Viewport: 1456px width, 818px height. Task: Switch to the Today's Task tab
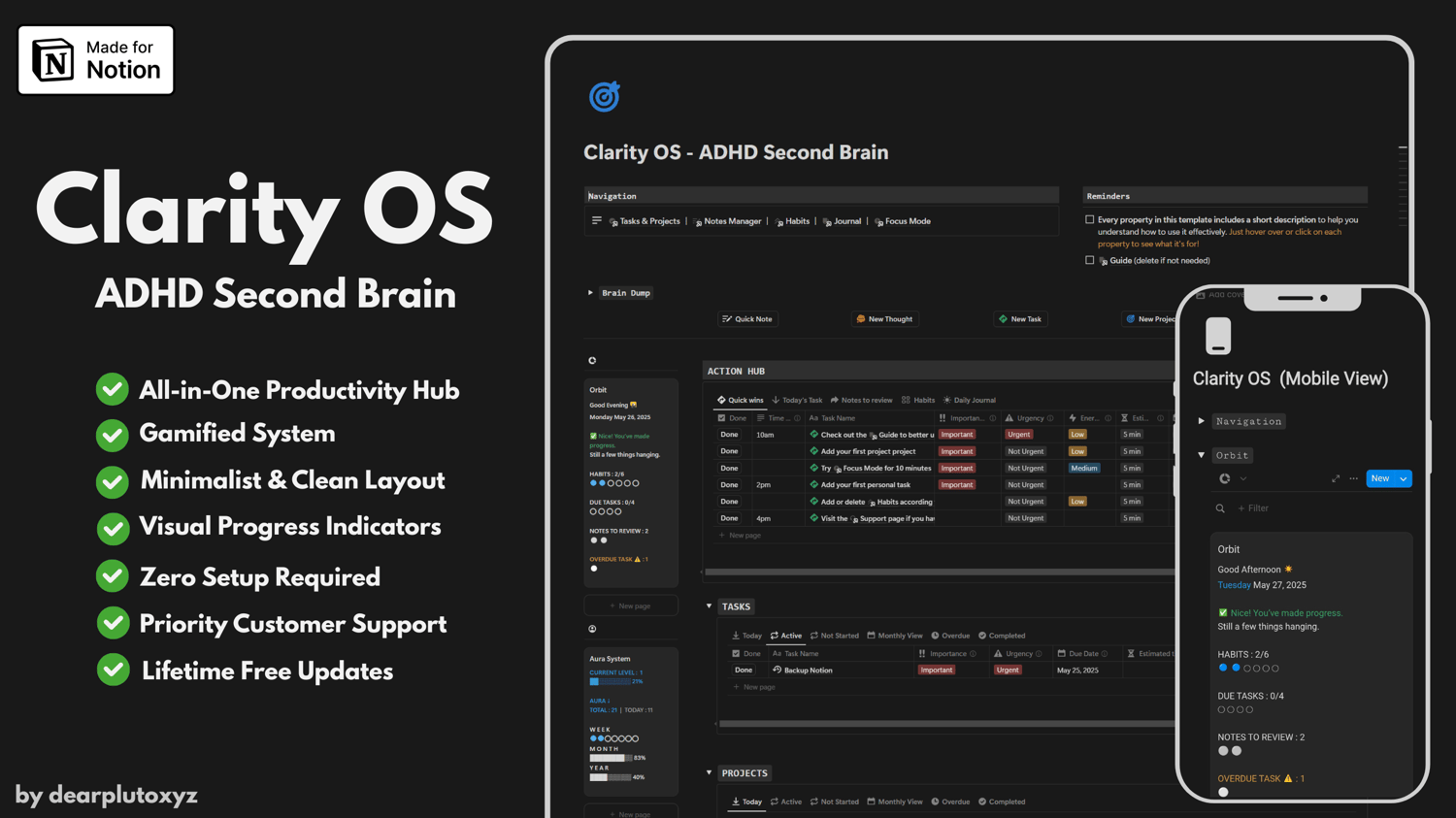coord(797,400)
